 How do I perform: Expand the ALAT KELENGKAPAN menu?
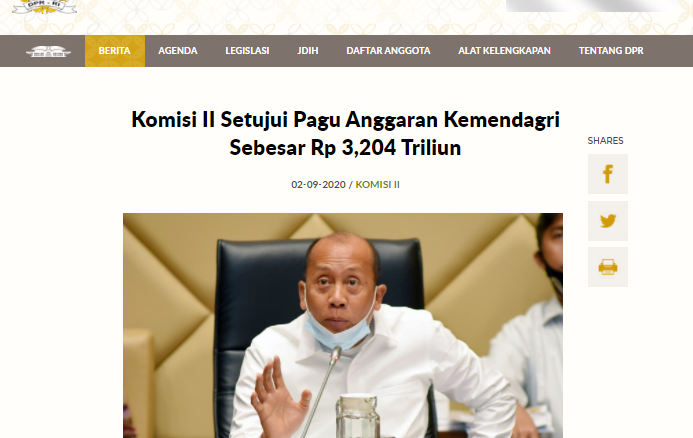(504, 51)
